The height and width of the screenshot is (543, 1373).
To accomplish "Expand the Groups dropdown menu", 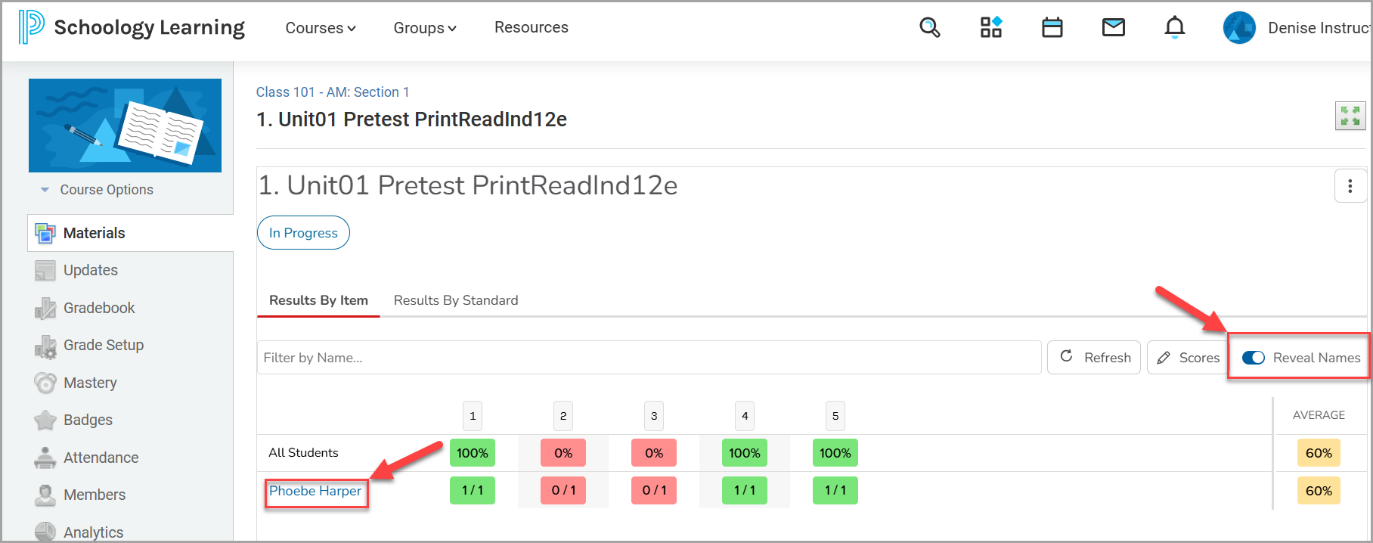I will pyautogui.click(x=425, y=28).
